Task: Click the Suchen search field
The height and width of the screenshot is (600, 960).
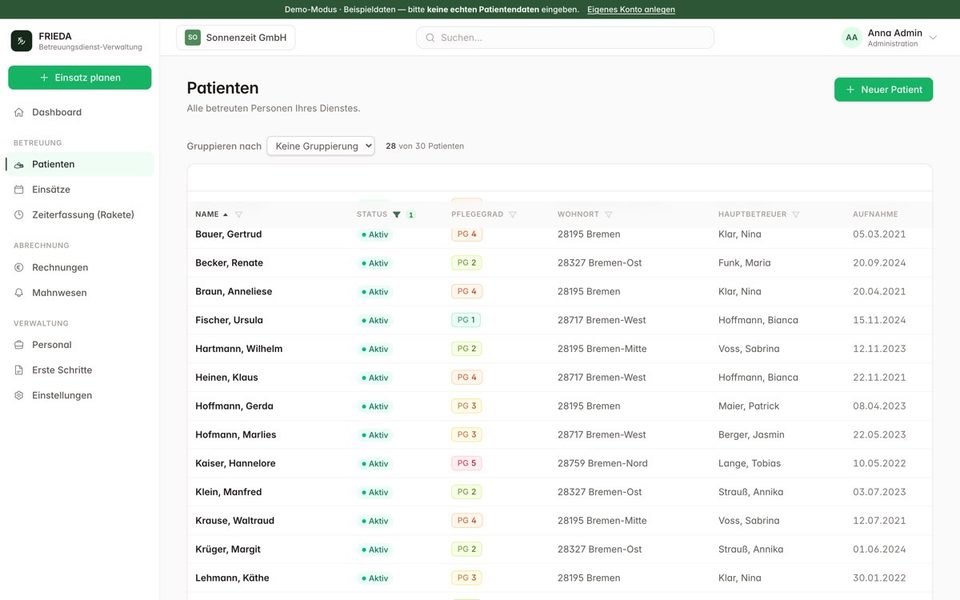Action: tap(565, 37)
